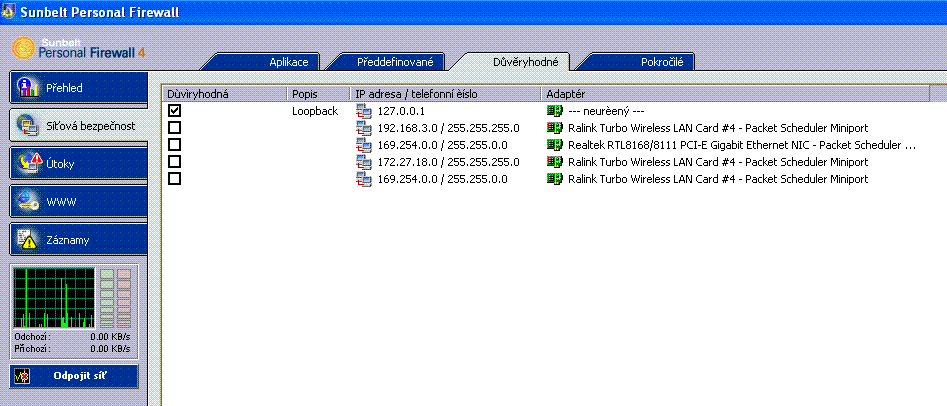Select 192.168.3.0 / 255.255.255.0 entry

tap(448, 128)
